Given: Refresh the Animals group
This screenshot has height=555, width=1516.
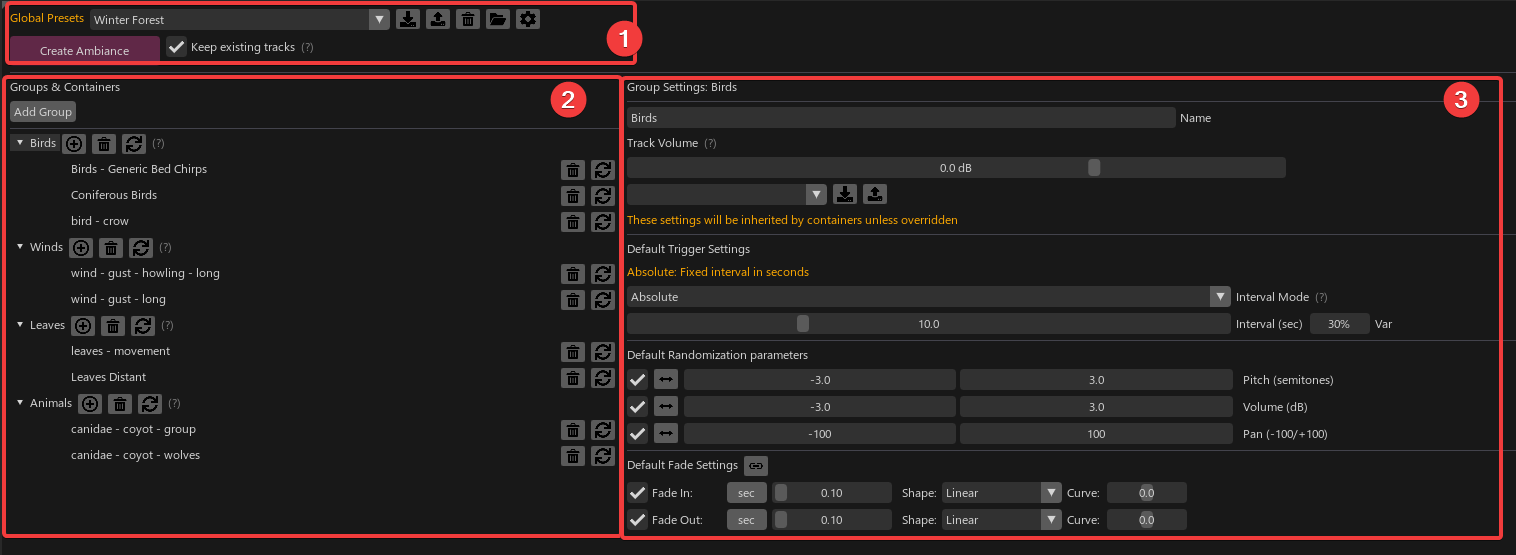Looking at the screenshot, I should (150, 403).
